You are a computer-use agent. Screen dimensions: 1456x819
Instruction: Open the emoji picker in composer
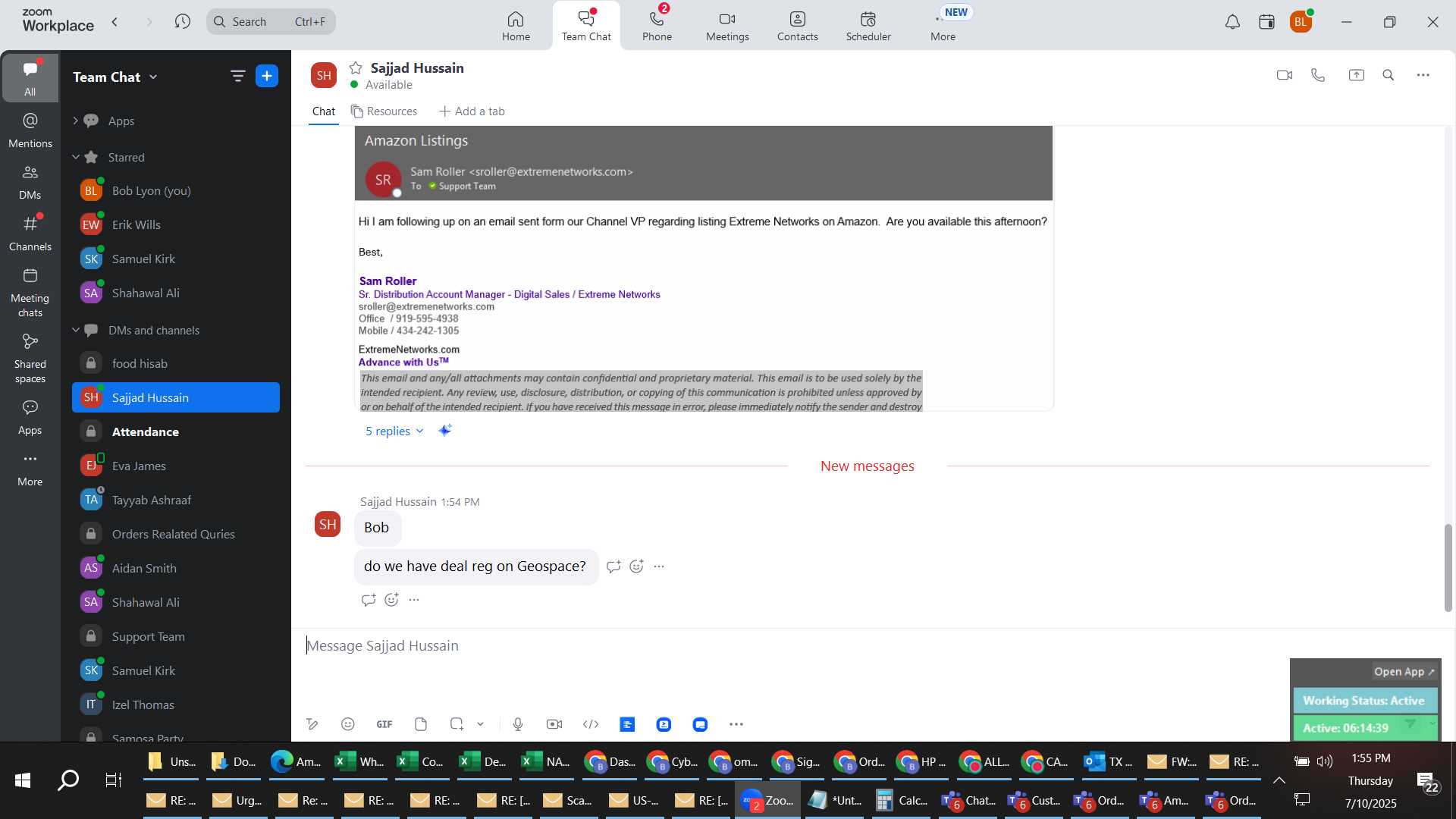coord(348,724)
